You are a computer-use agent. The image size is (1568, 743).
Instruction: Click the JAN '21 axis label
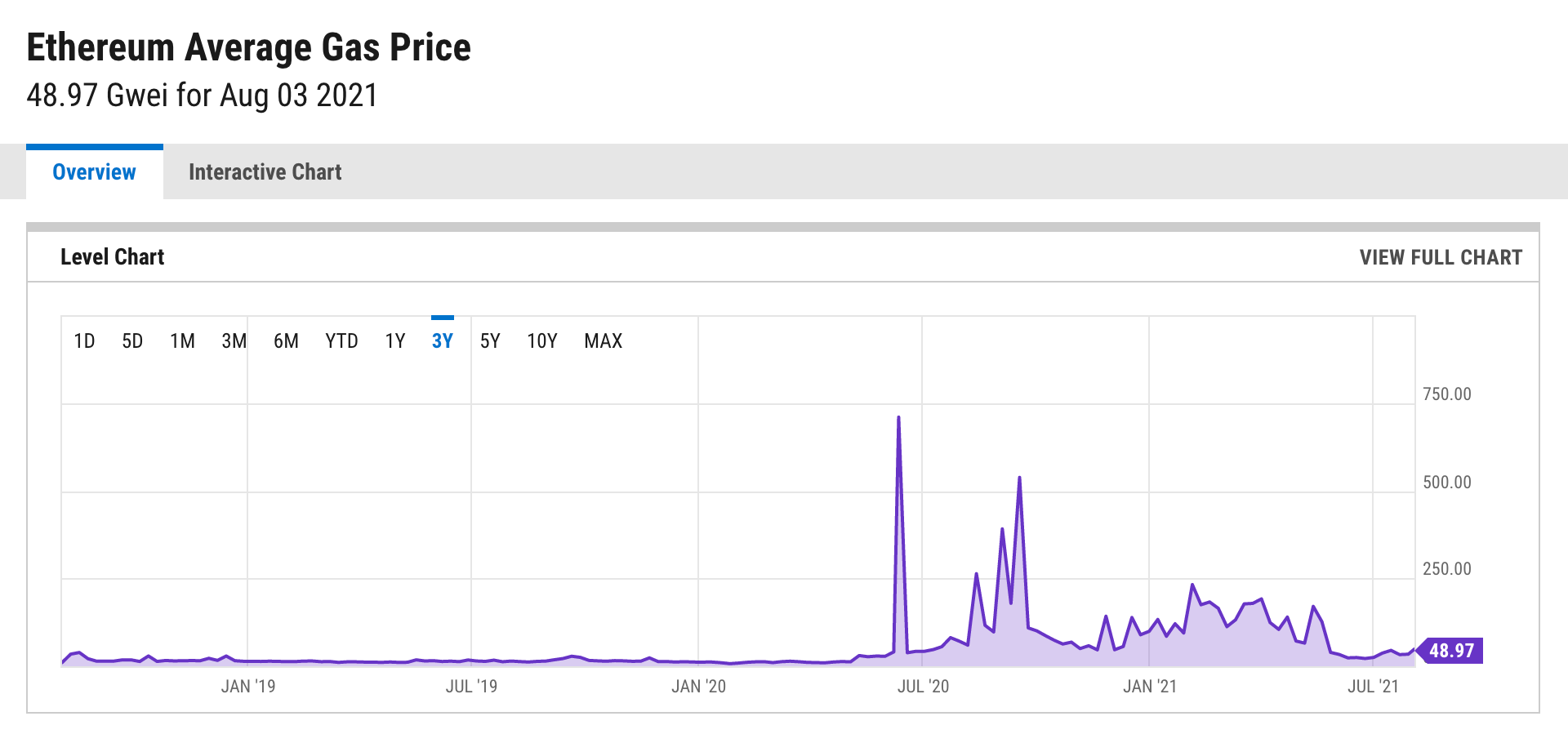(x=1150, y=687)
